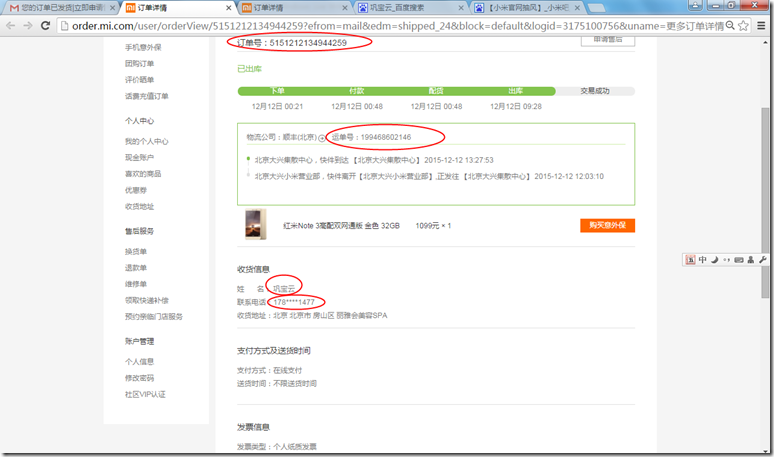The image size is (774, 457).
Task: Open 优惠券 in the sidebar
Action: pos(136,190)
